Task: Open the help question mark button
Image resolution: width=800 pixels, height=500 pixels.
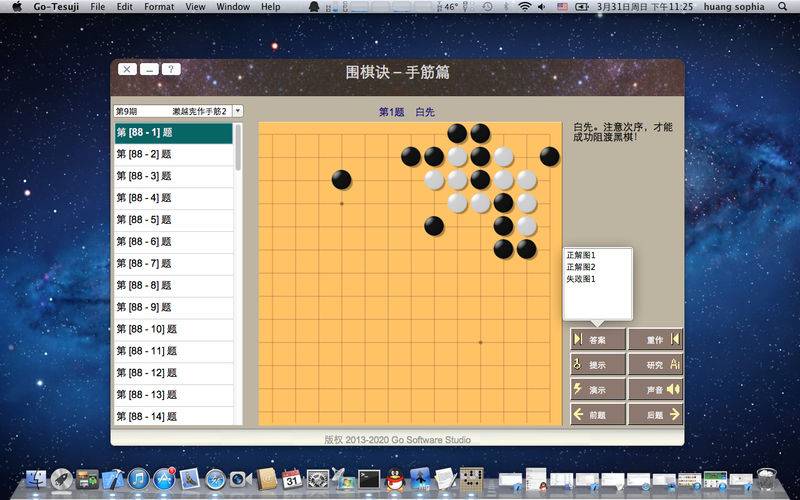Action: tap(171, 69)
